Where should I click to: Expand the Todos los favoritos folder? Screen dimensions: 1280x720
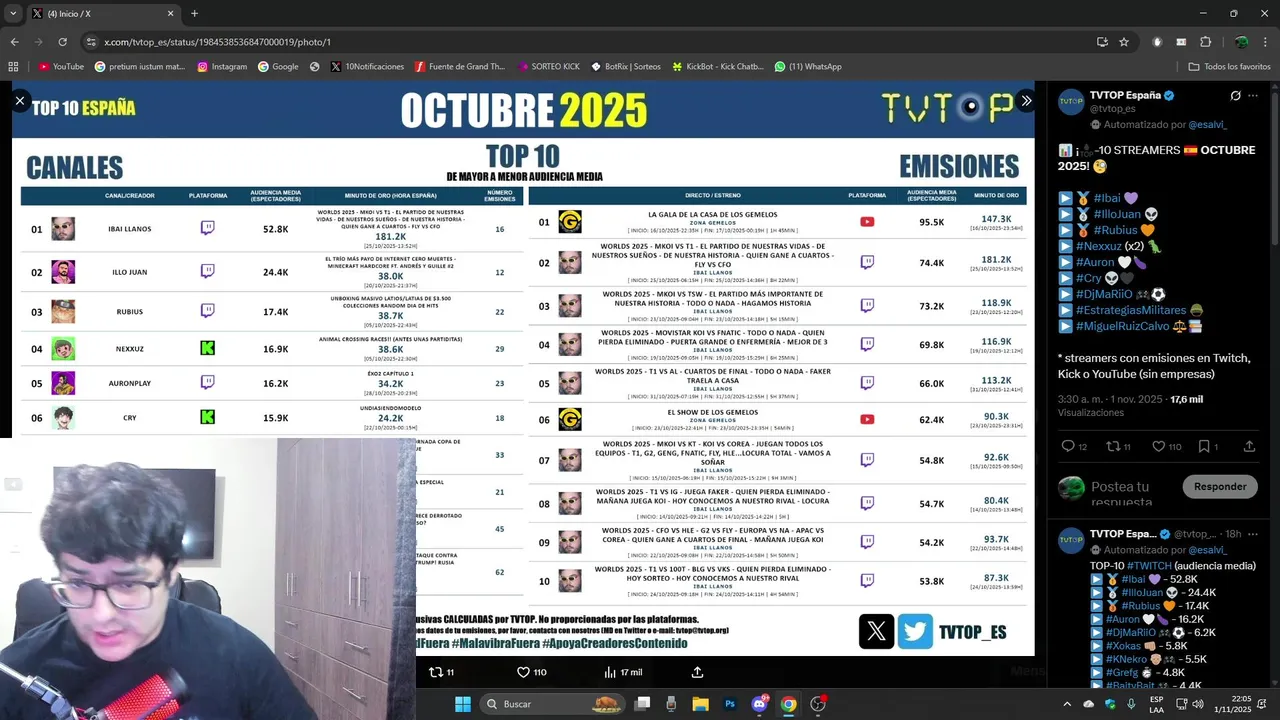(1229, 67)
